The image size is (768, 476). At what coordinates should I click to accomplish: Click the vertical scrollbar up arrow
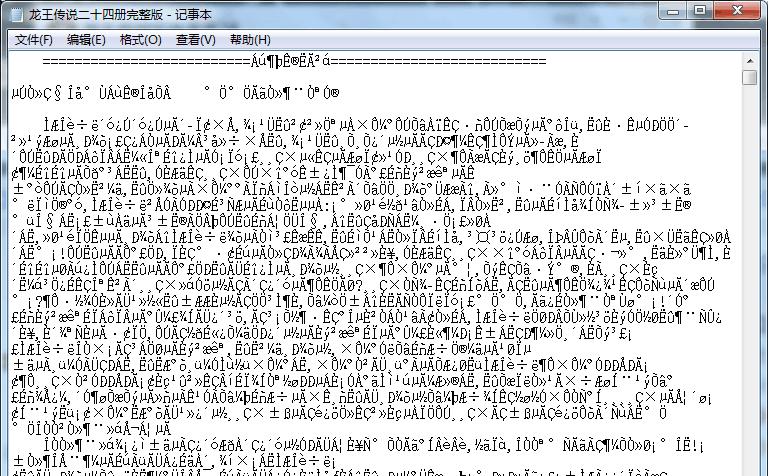point(750,61)
